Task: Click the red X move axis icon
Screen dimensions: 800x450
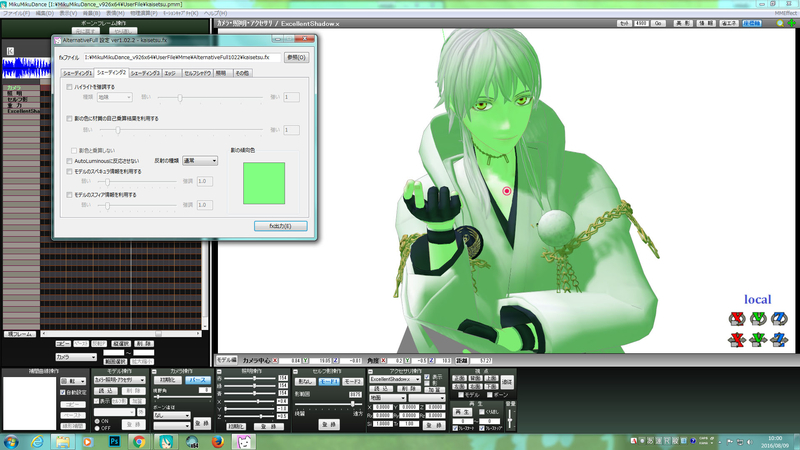Action: point(737,339)
